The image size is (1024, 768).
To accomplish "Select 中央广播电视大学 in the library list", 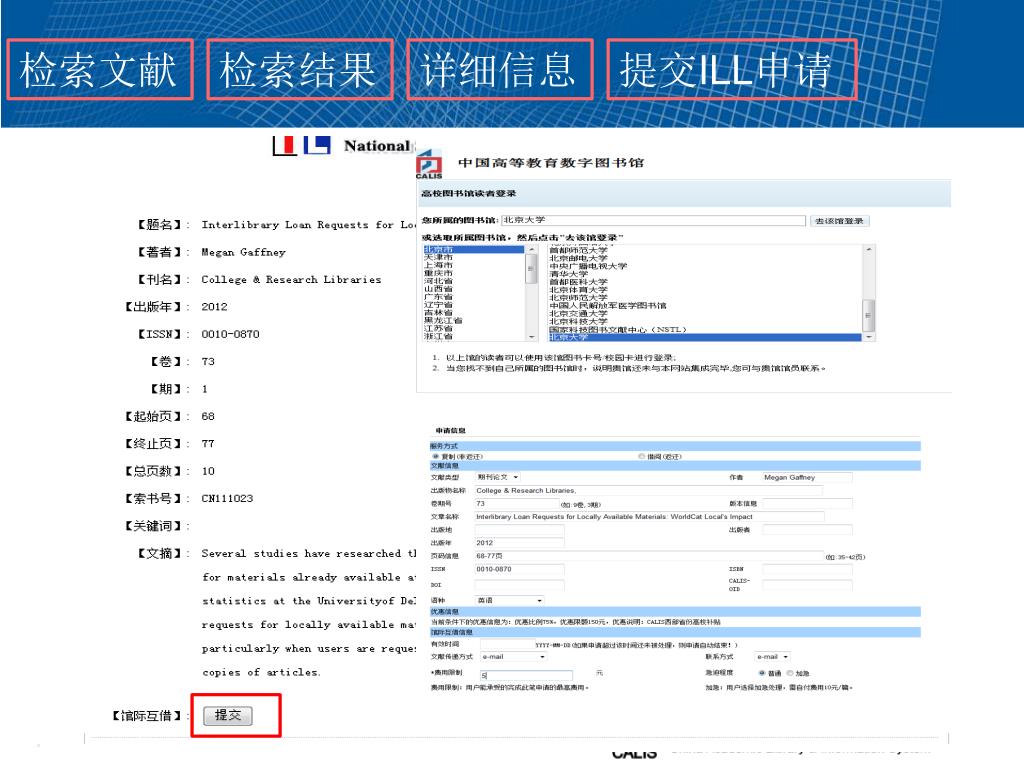I will point(588,266).
